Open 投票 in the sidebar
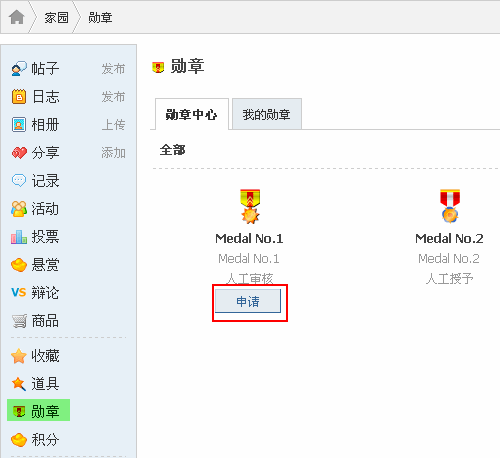Screen dimensions: 500x458 tap(45, 237)
